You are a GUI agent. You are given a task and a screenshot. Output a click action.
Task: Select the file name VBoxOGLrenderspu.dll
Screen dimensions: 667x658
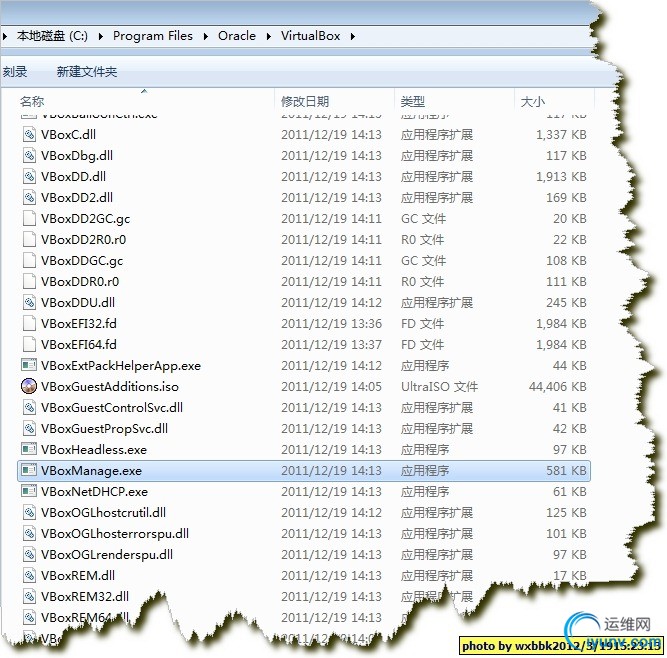[x=107, y=555]
